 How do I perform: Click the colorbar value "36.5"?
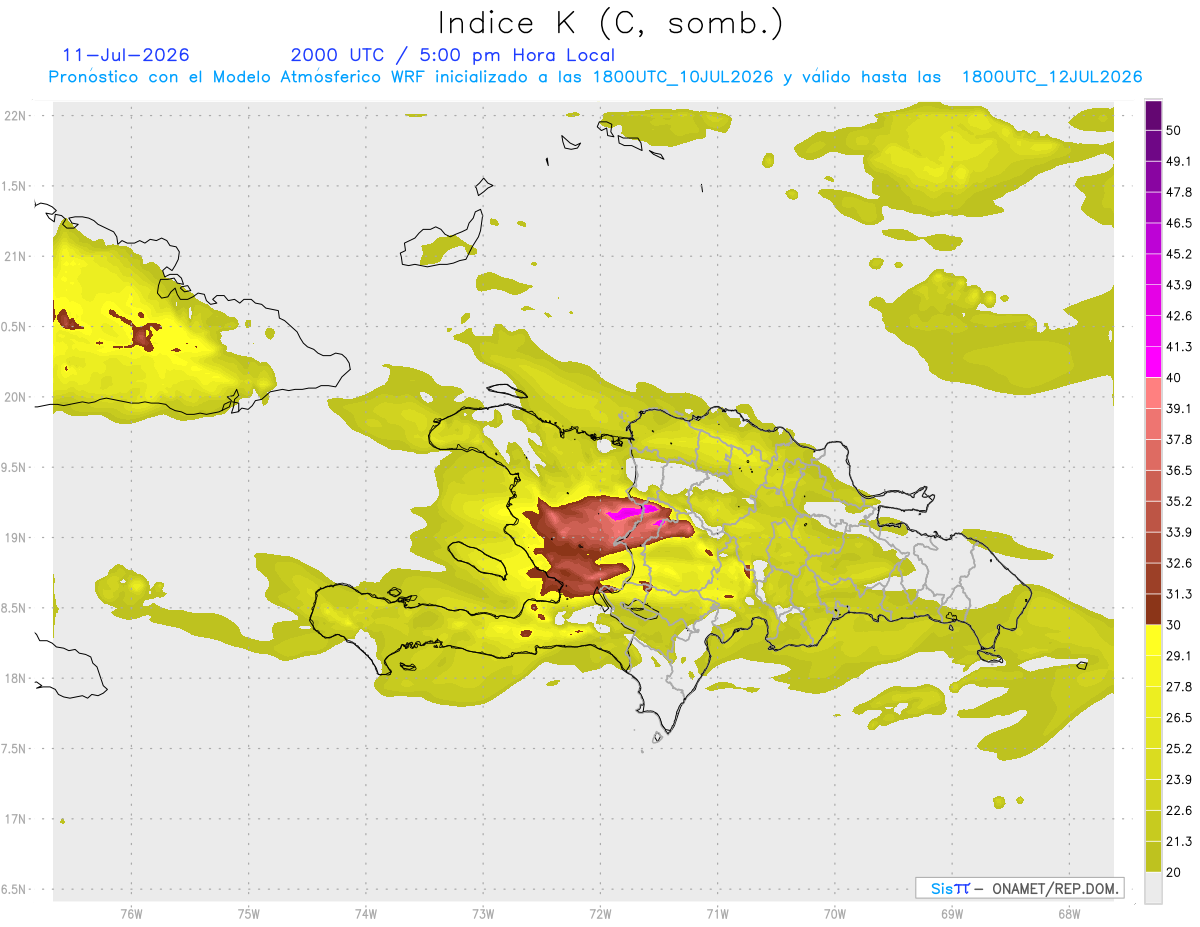pyautogui.click(x=1179, y=470)
